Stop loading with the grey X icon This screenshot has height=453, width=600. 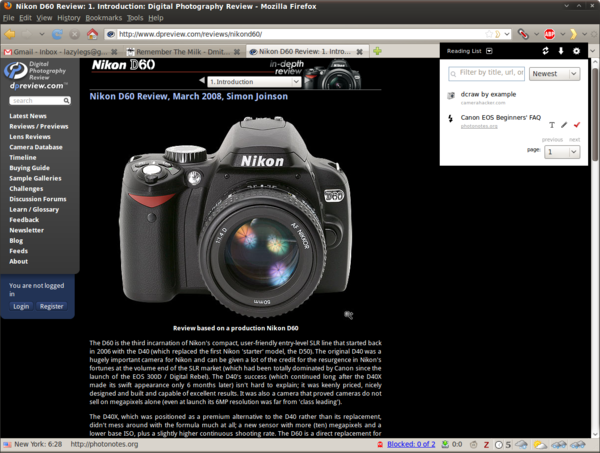click(x=75, y=34)
